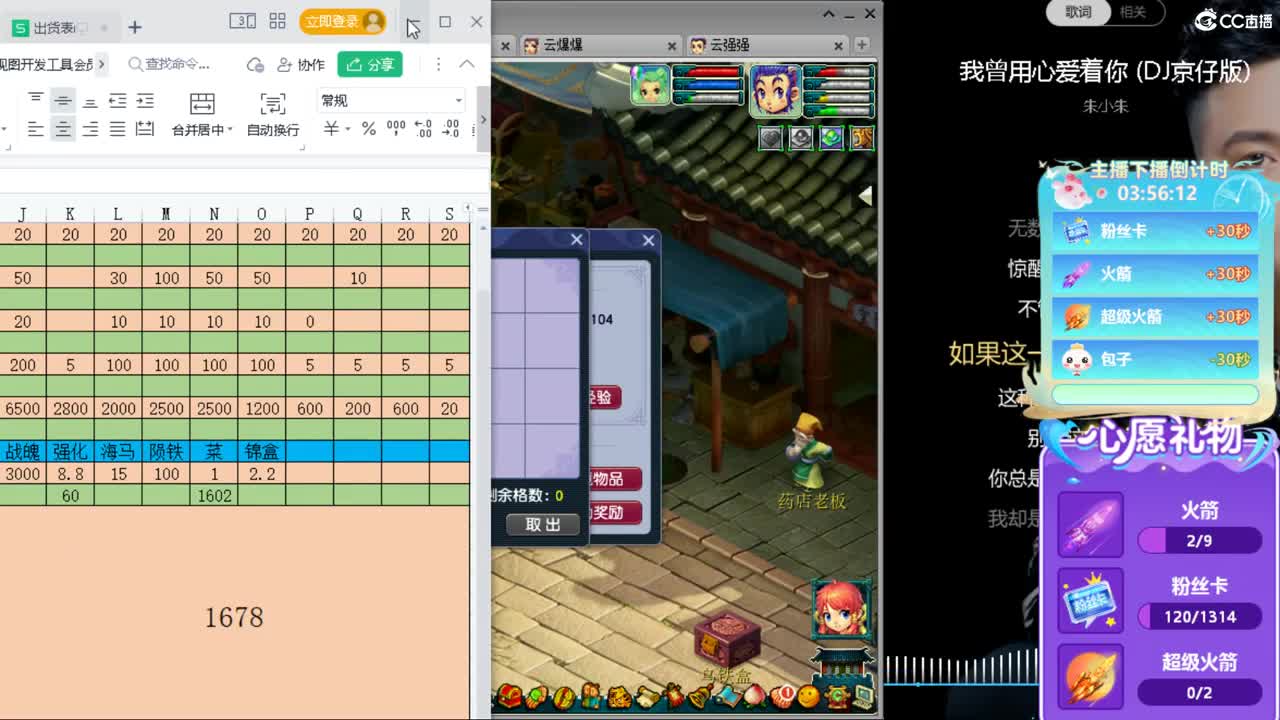Open the 常规 number format dropdown
1280x720 pixels.
(x=391, y=100)
